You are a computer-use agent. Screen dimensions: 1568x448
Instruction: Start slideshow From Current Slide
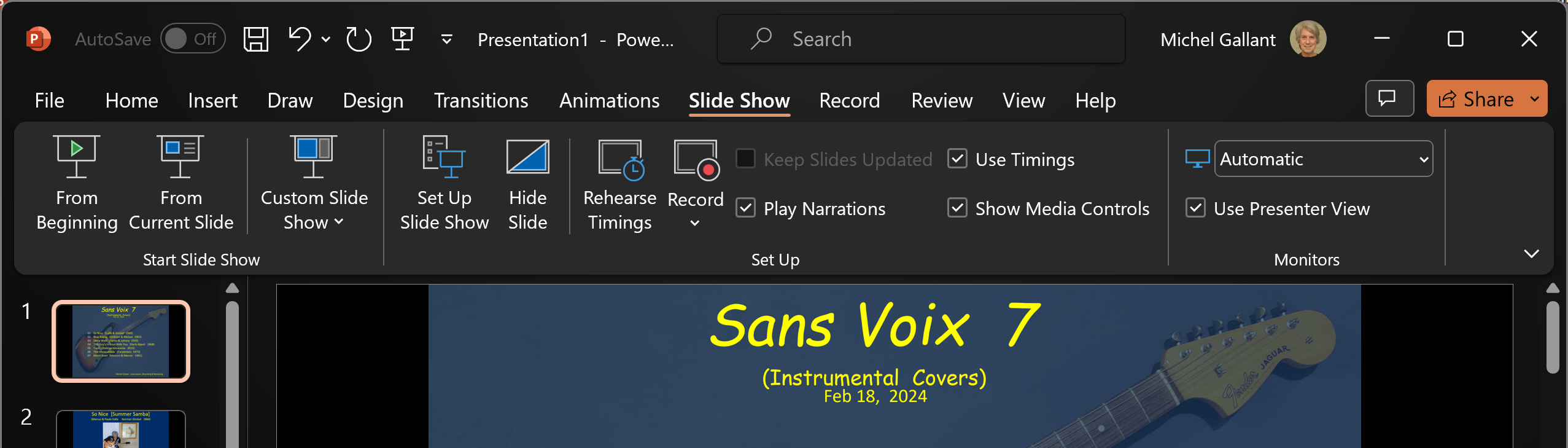tap(180, 183)
